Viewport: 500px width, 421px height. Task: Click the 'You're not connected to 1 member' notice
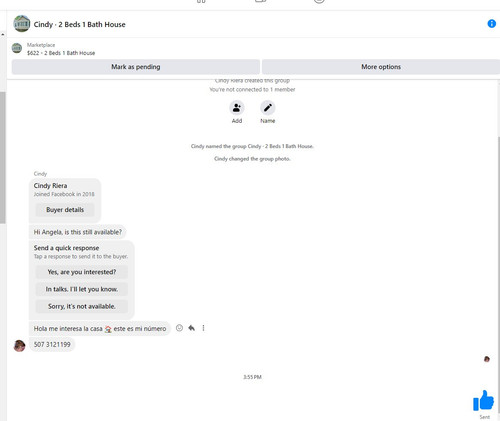coord(252,89)
